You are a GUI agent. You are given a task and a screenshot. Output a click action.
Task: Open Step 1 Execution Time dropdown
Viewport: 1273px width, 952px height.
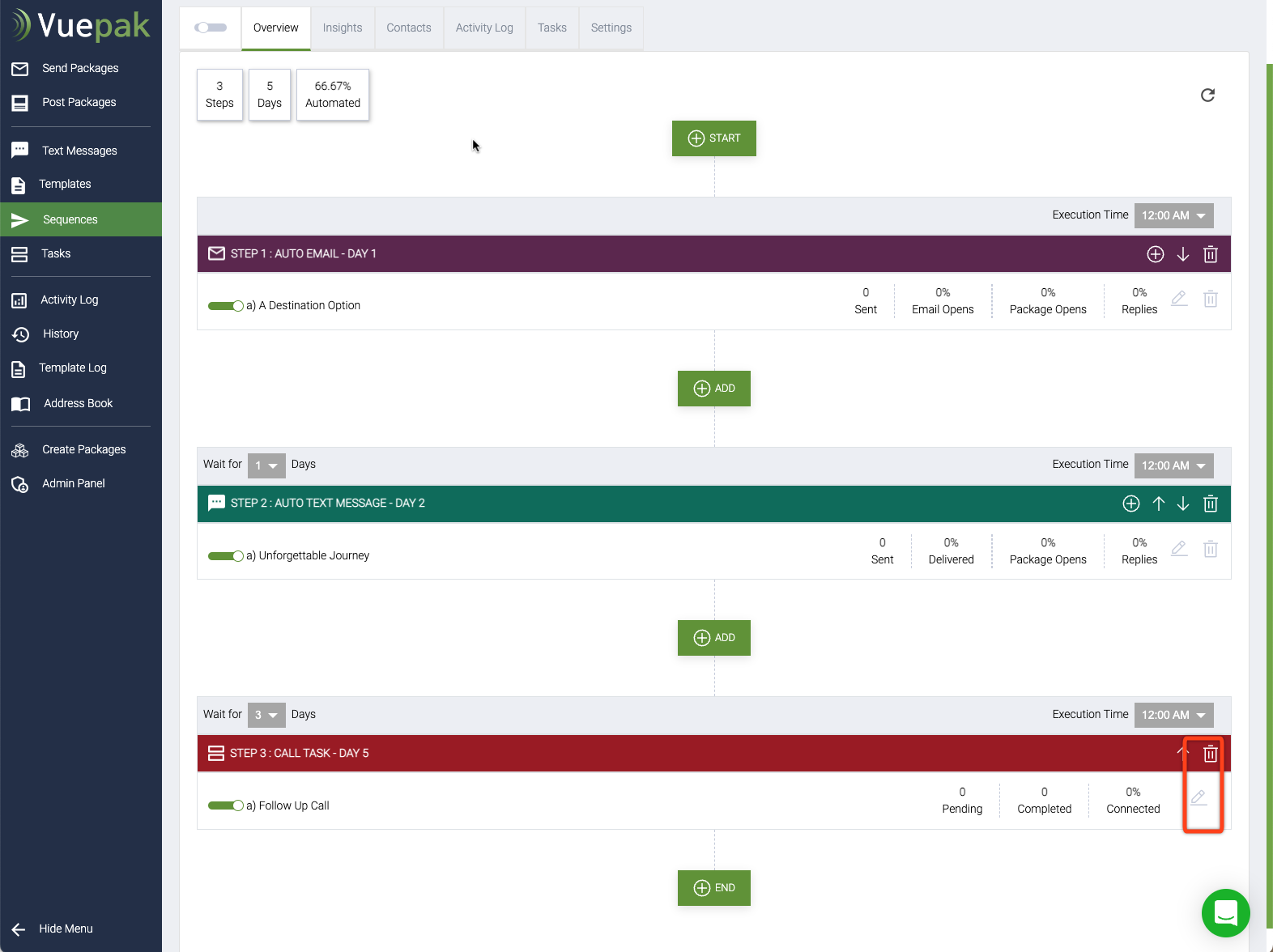pyautogui.click(x=1173, y=215)
